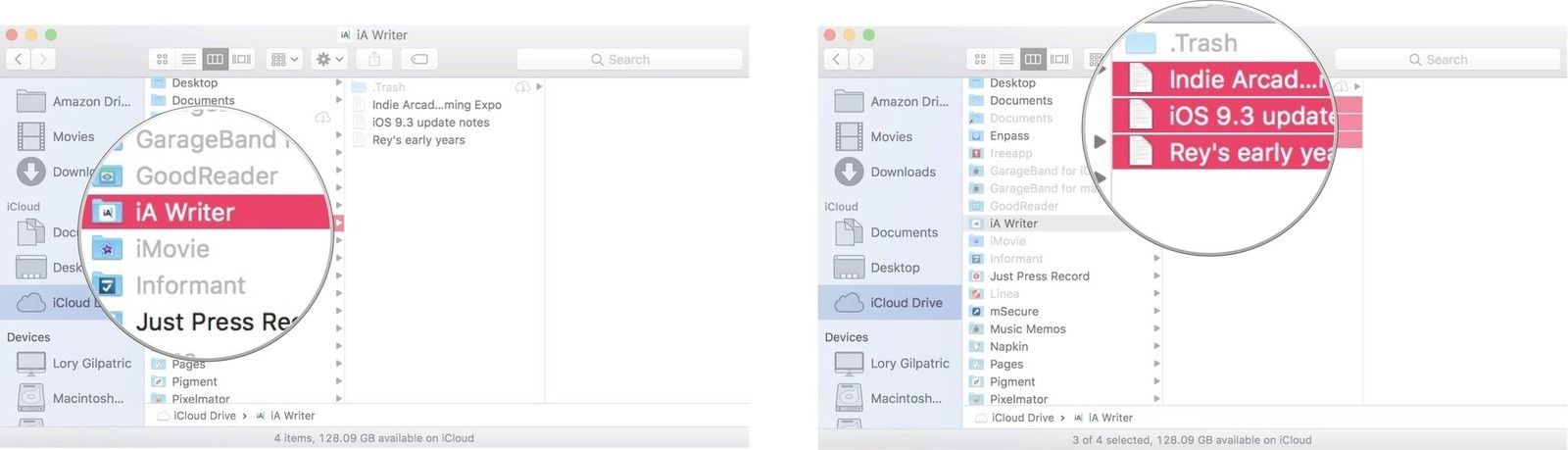Click the Edit Tags button in left window
The height and width of the screenshot is (450, 1568).
coord(419,60)
